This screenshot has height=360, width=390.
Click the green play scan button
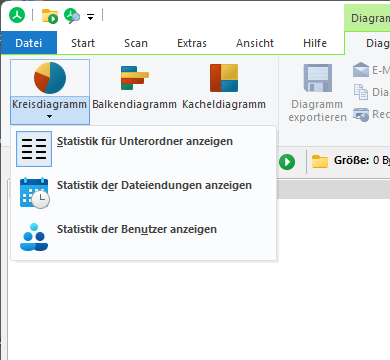point(287,162)
